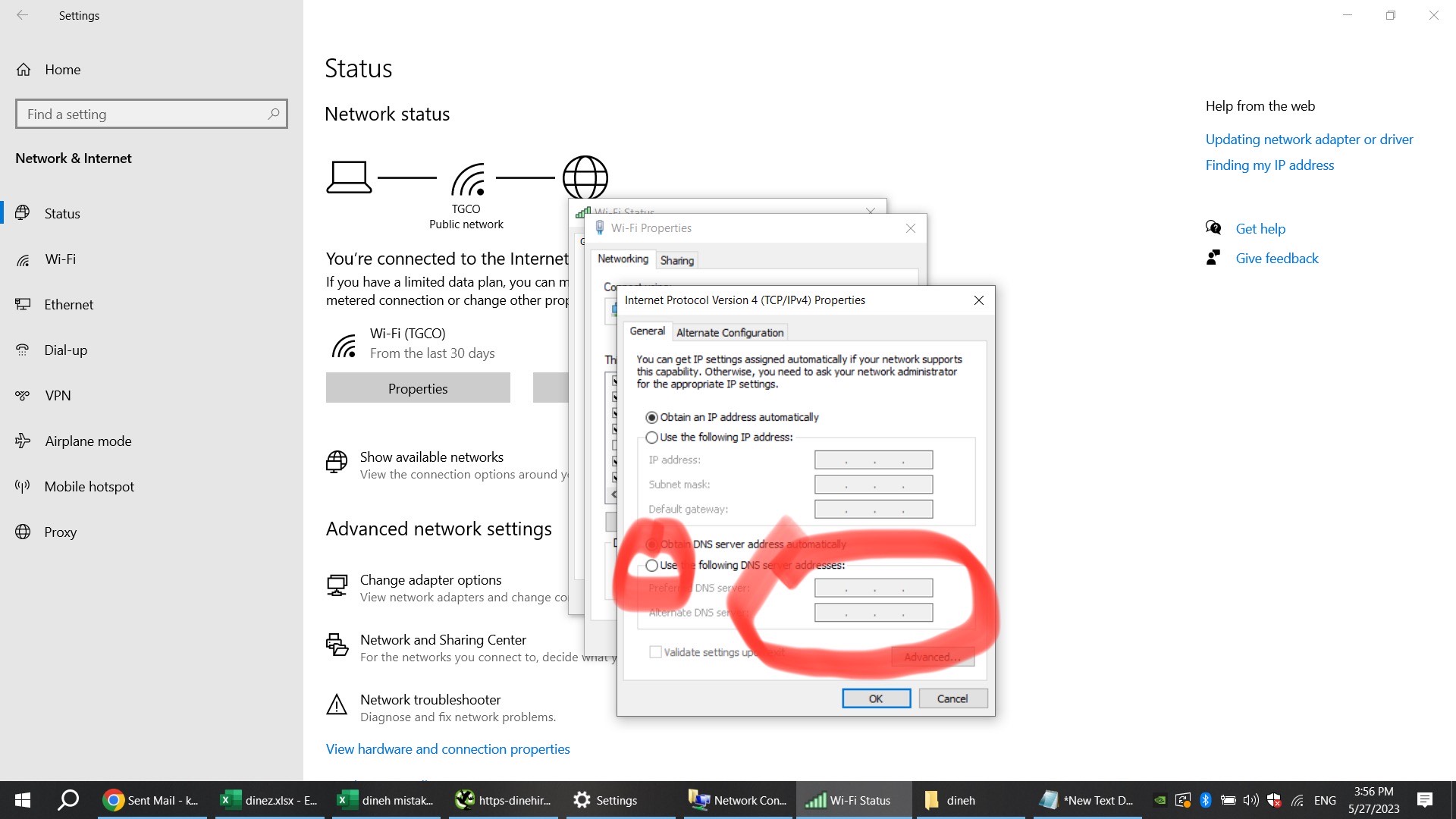Click the Change adapter options icon
1456x819 pixels.
tap(337, 585)
